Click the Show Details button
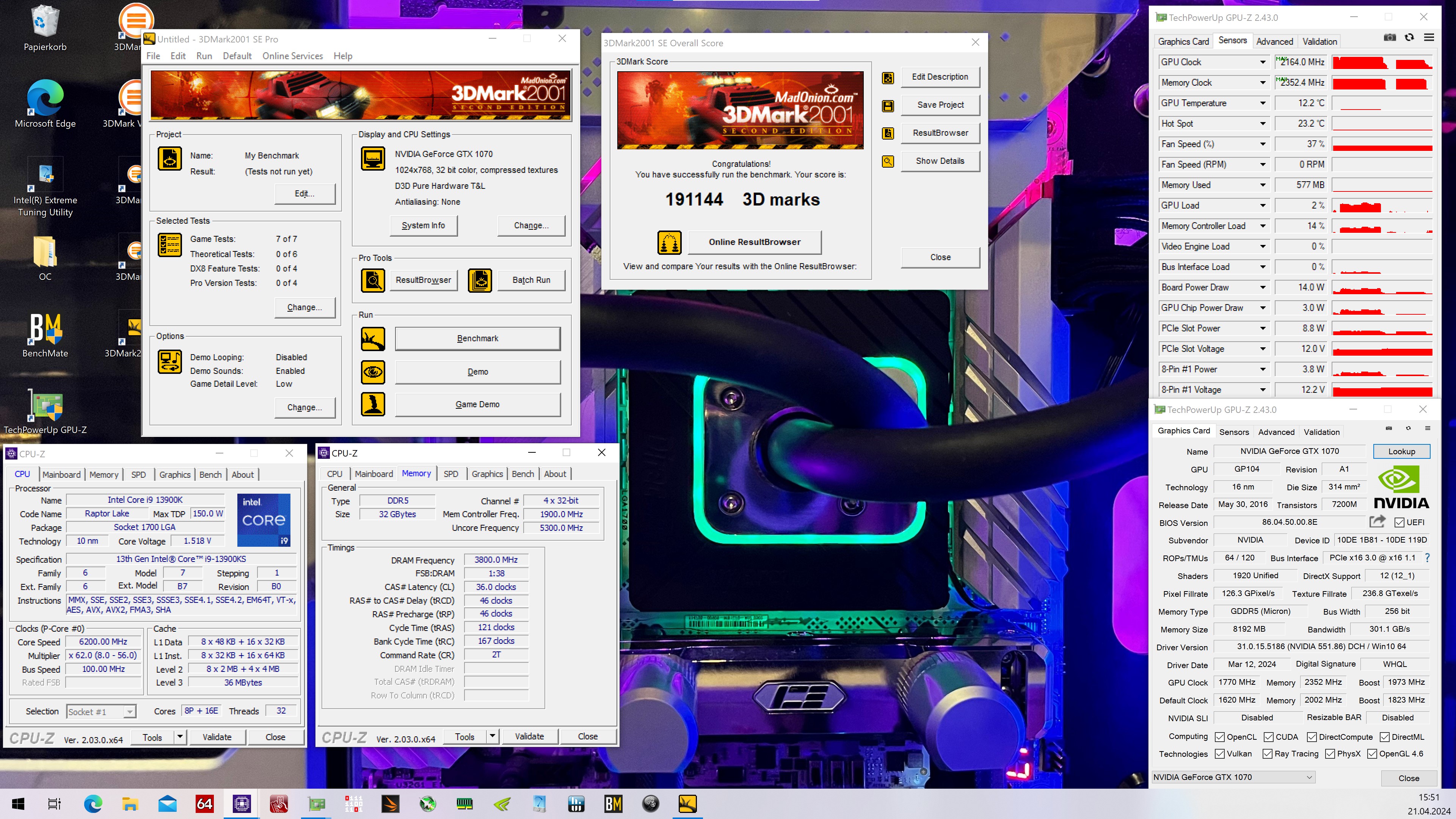The image size is (1456, 819). click(940, 161)
